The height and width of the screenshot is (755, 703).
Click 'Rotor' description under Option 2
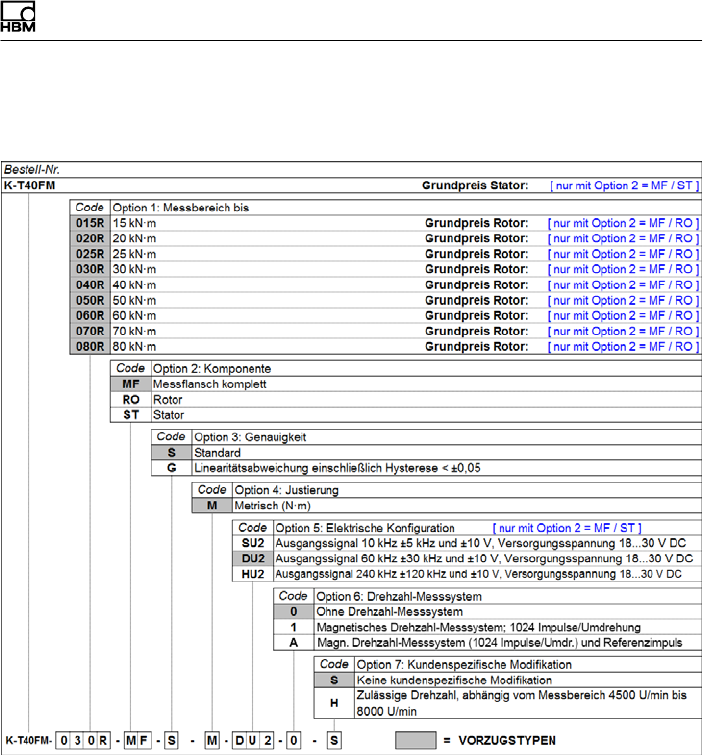pyautogui.click(x=168, y=399)
